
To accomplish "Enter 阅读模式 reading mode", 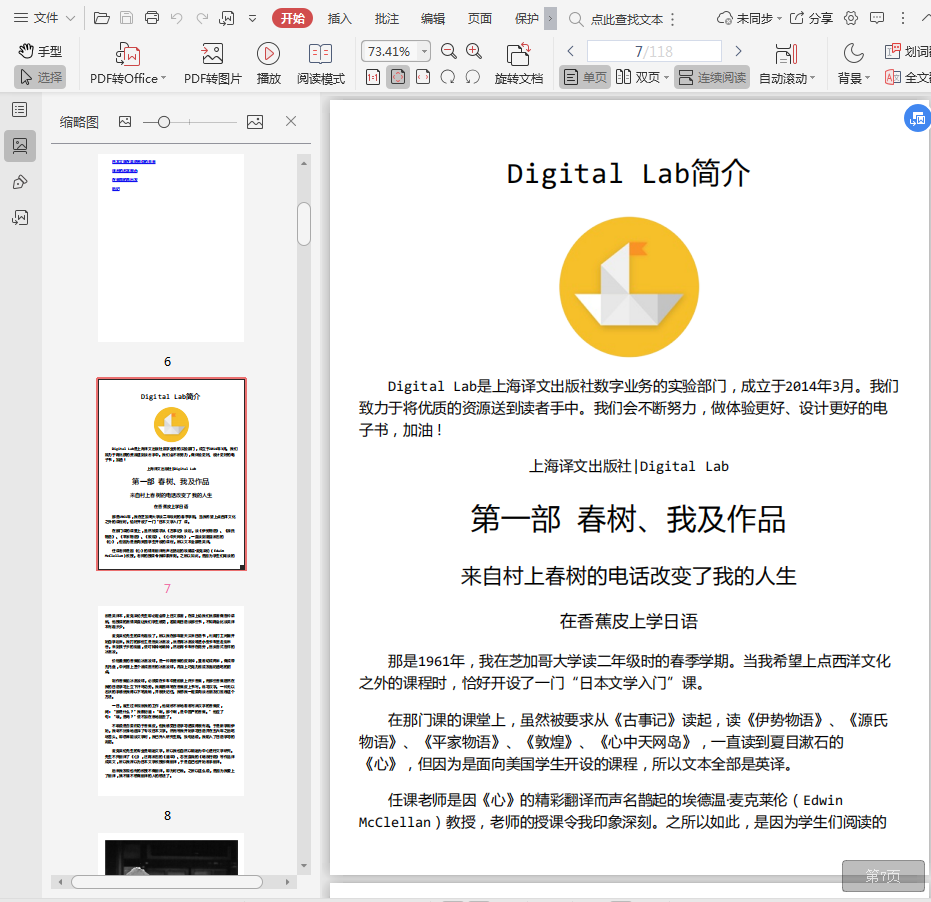I will (x=321, y=54).
